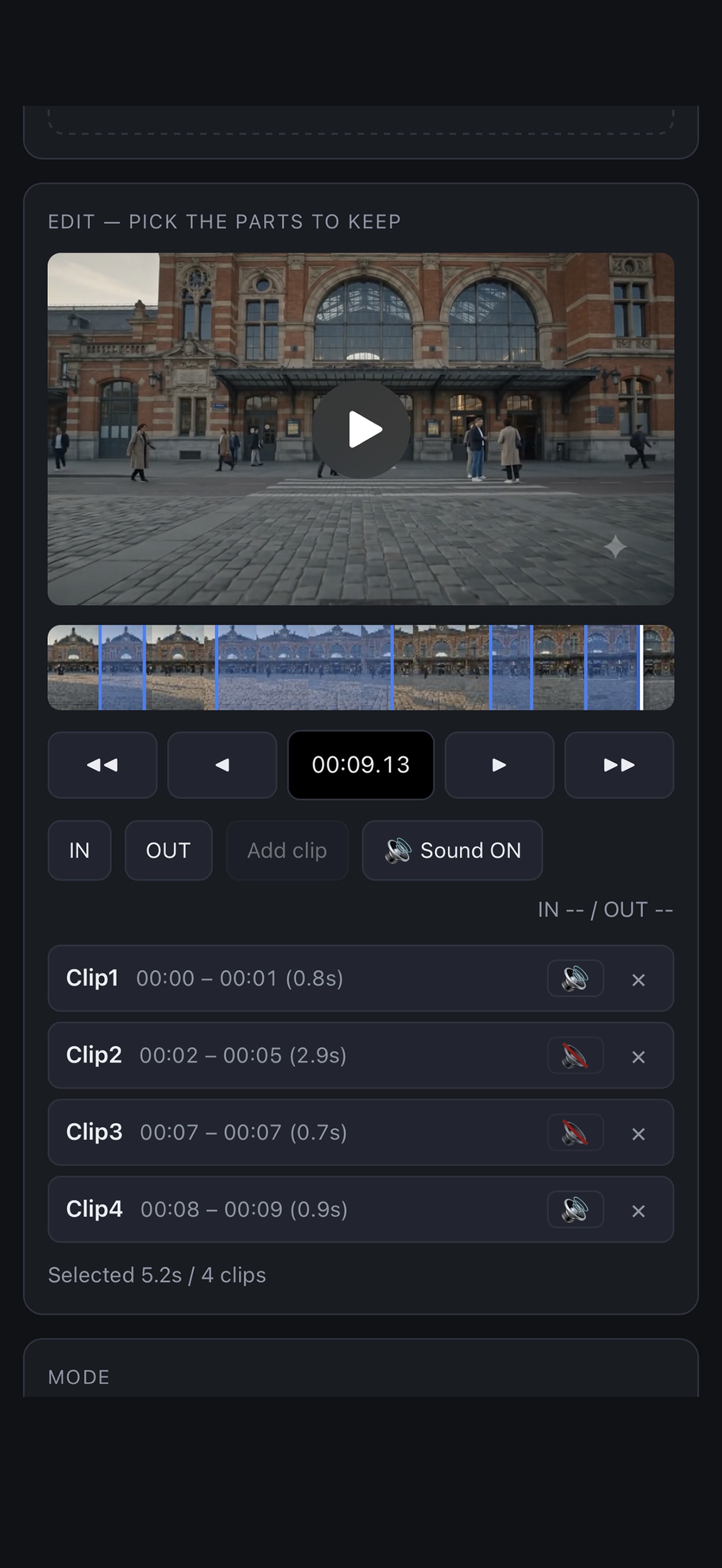The height and width of the screenshot is (1568, 722).
Task: Select the Clip1 00:00 – 00:01 row
Action: coord(361,978)
